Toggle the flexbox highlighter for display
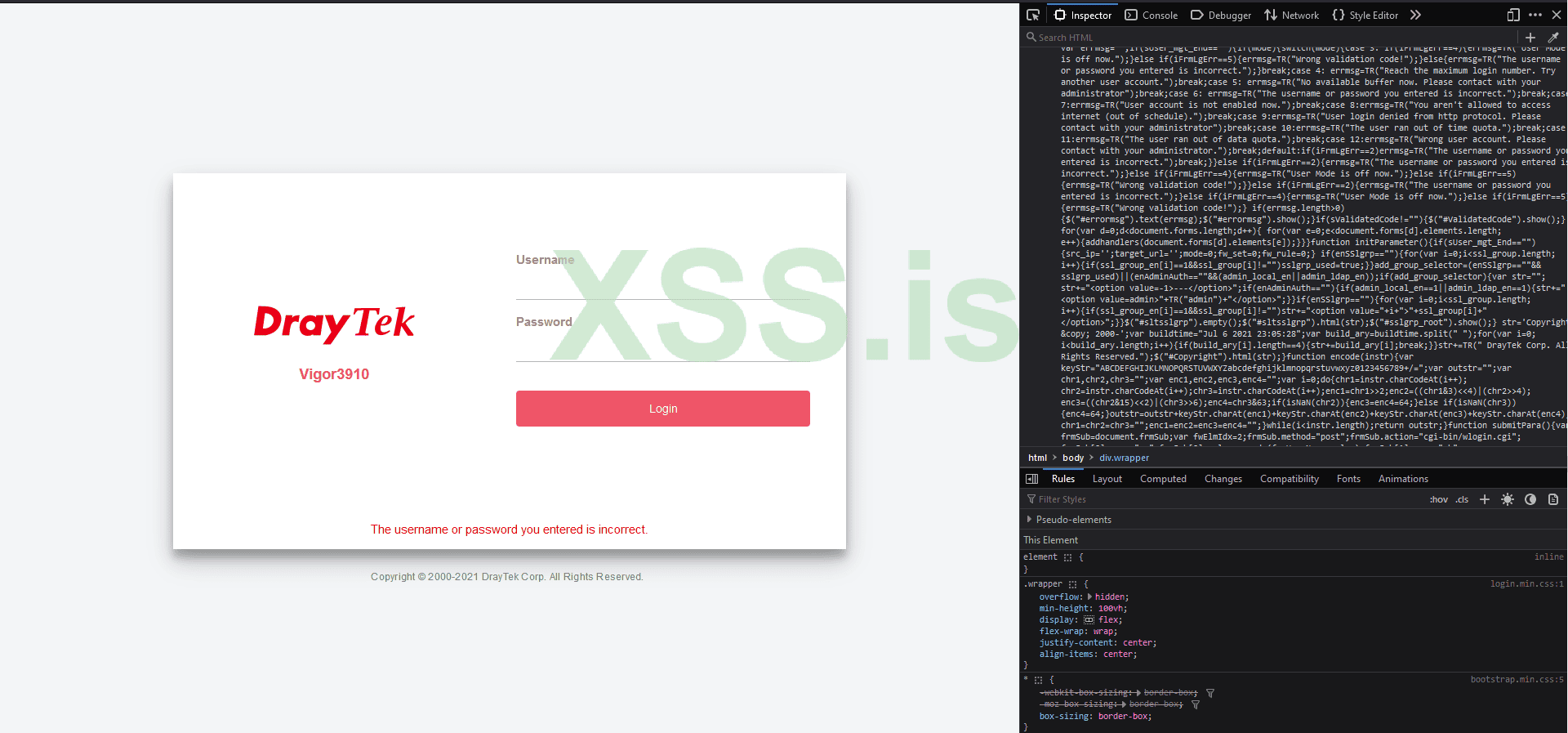 [1089, 619]
